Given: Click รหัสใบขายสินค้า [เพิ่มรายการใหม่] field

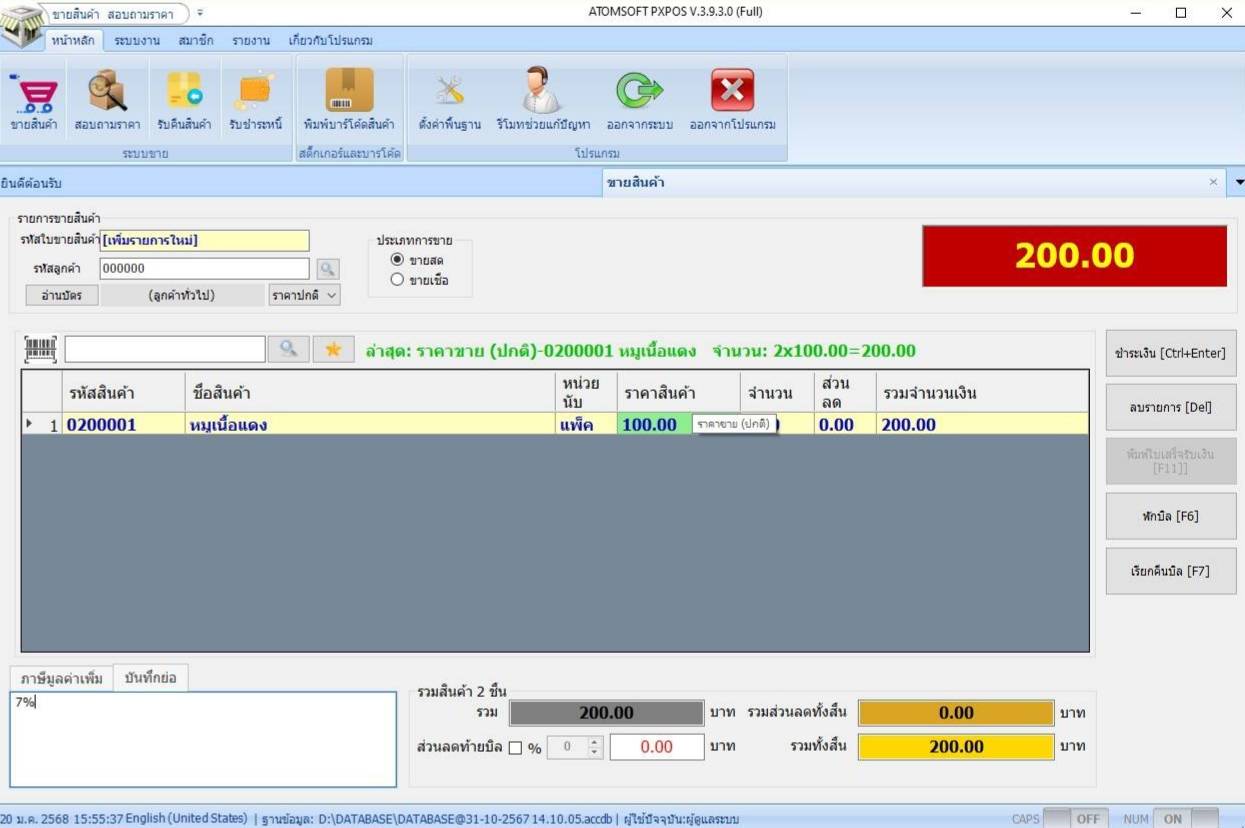Looking at the screenshot, I should (204, 241).
